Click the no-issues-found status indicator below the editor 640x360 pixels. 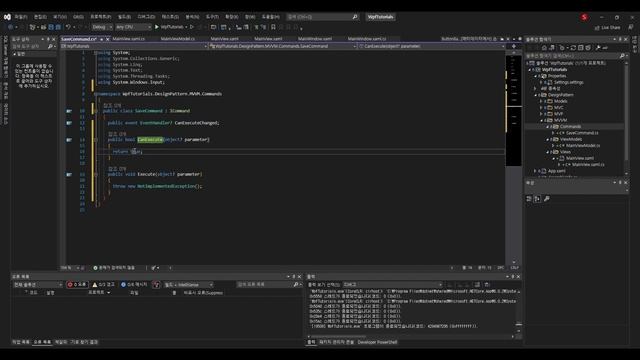click(114, 268)
